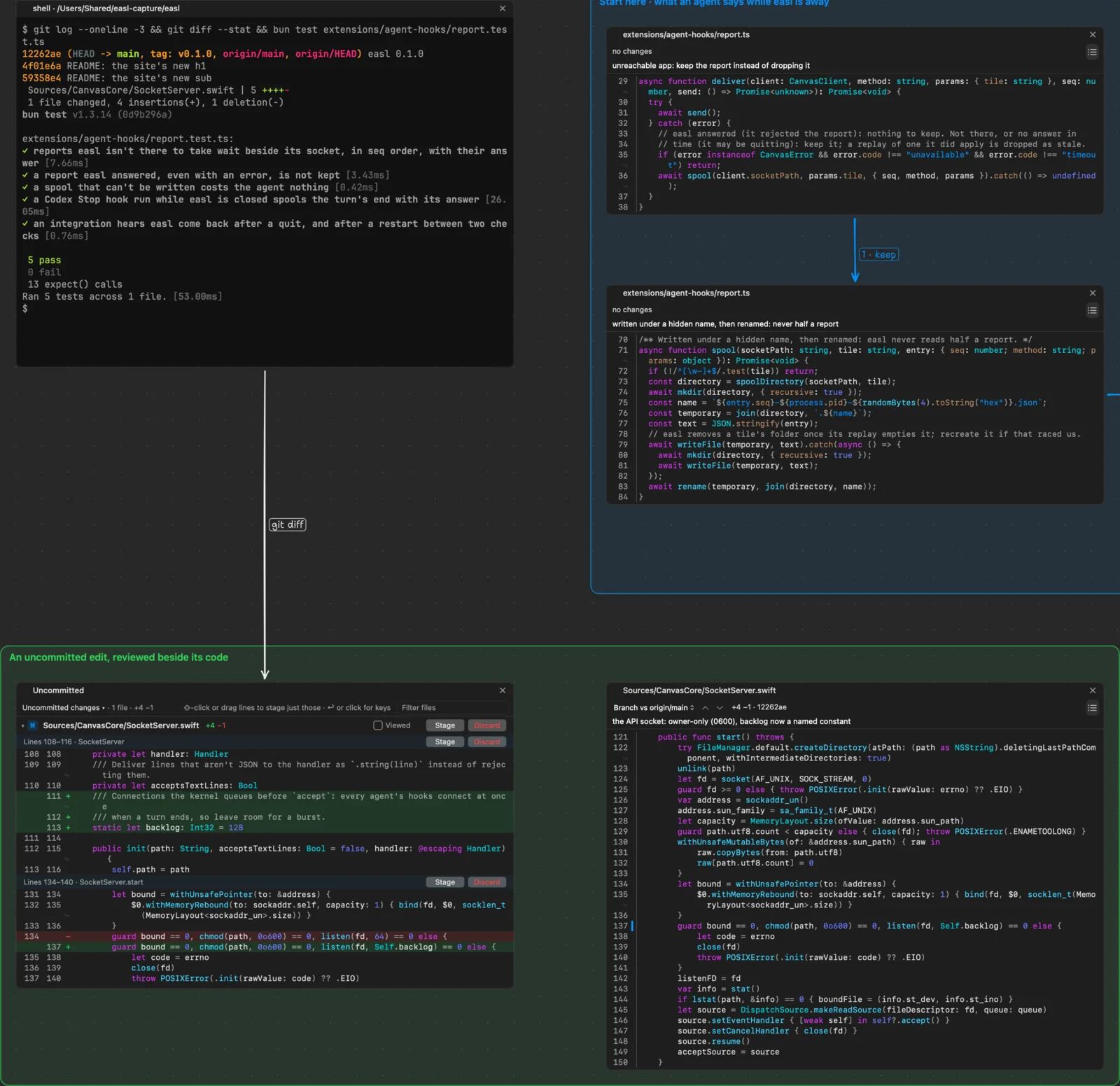Image resolution: width=1120 pixels, height=1086 pixels.
Task: Click the blue M modified badge of SocketServer.swift
Action: (33, 725)
